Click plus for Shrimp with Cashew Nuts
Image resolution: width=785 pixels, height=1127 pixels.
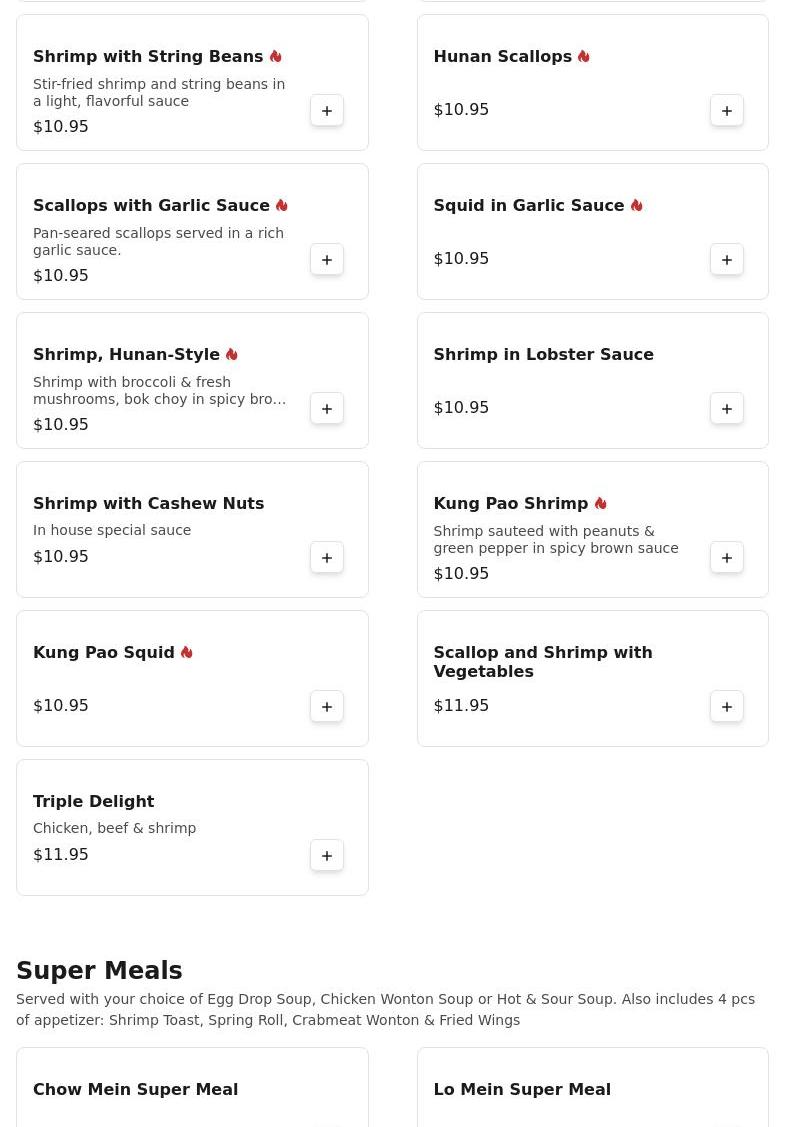[x=327, y=558]
